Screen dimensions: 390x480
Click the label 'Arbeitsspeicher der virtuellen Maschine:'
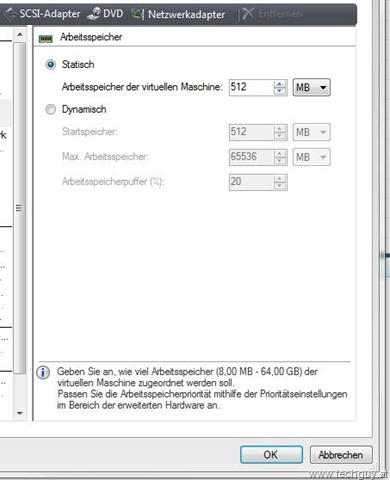tap(142, 87)
